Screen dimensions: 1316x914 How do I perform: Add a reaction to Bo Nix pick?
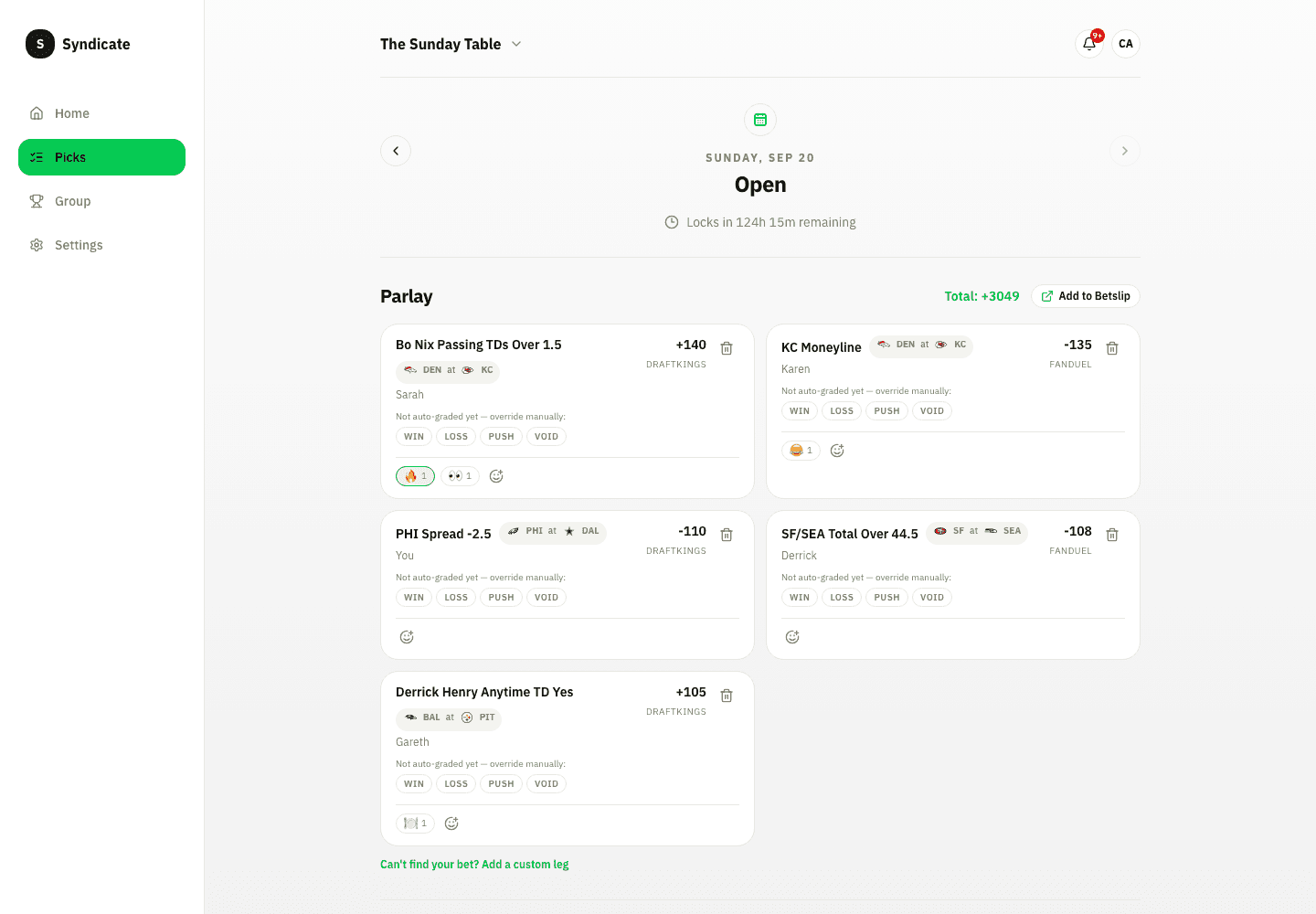[496, 476]
